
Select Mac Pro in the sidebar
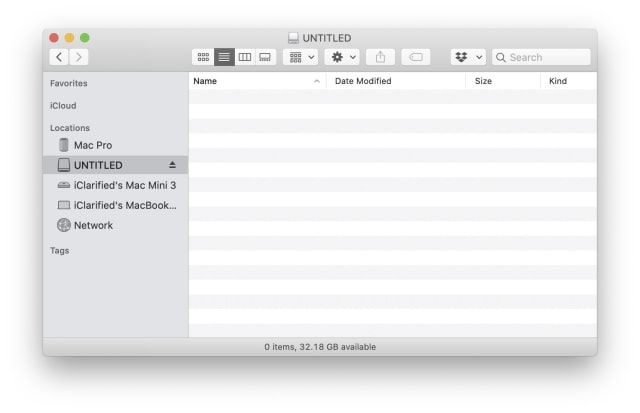92,145
